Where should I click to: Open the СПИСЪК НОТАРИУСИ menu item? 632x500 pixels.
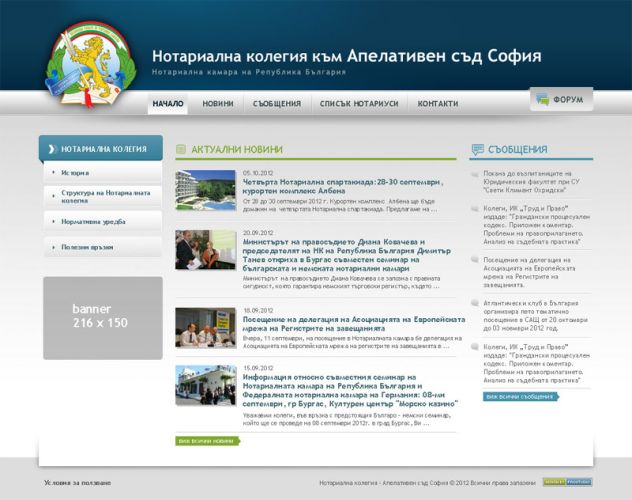coord(359,104)
